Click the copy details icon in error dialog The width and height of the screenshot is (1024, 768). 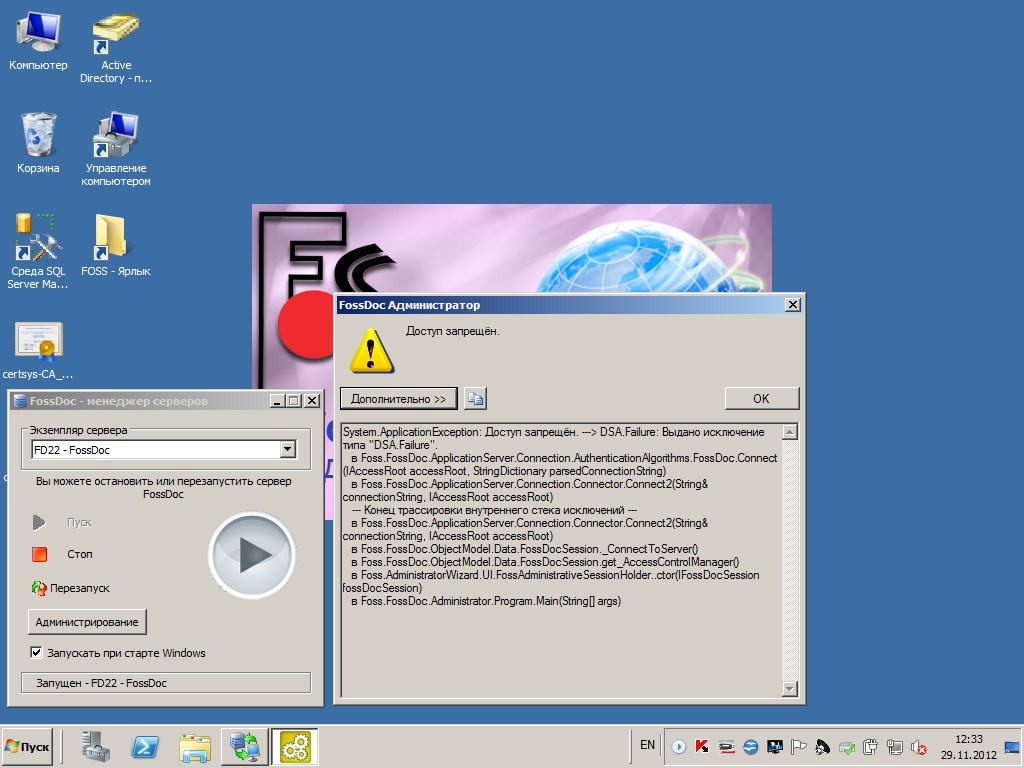pos(475,398)
